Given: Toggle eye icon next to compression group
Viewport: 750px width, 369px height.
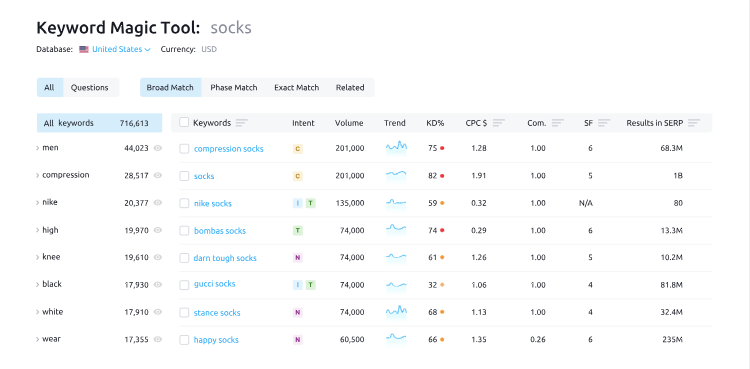Looking at the screenshot, I should [158, 175].
